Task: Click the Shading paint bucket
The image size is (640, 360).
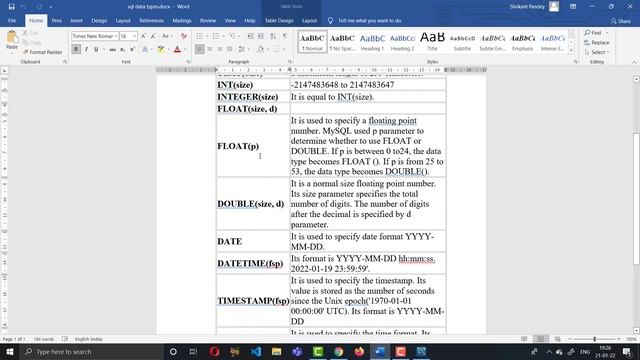Action: (260, 49)
